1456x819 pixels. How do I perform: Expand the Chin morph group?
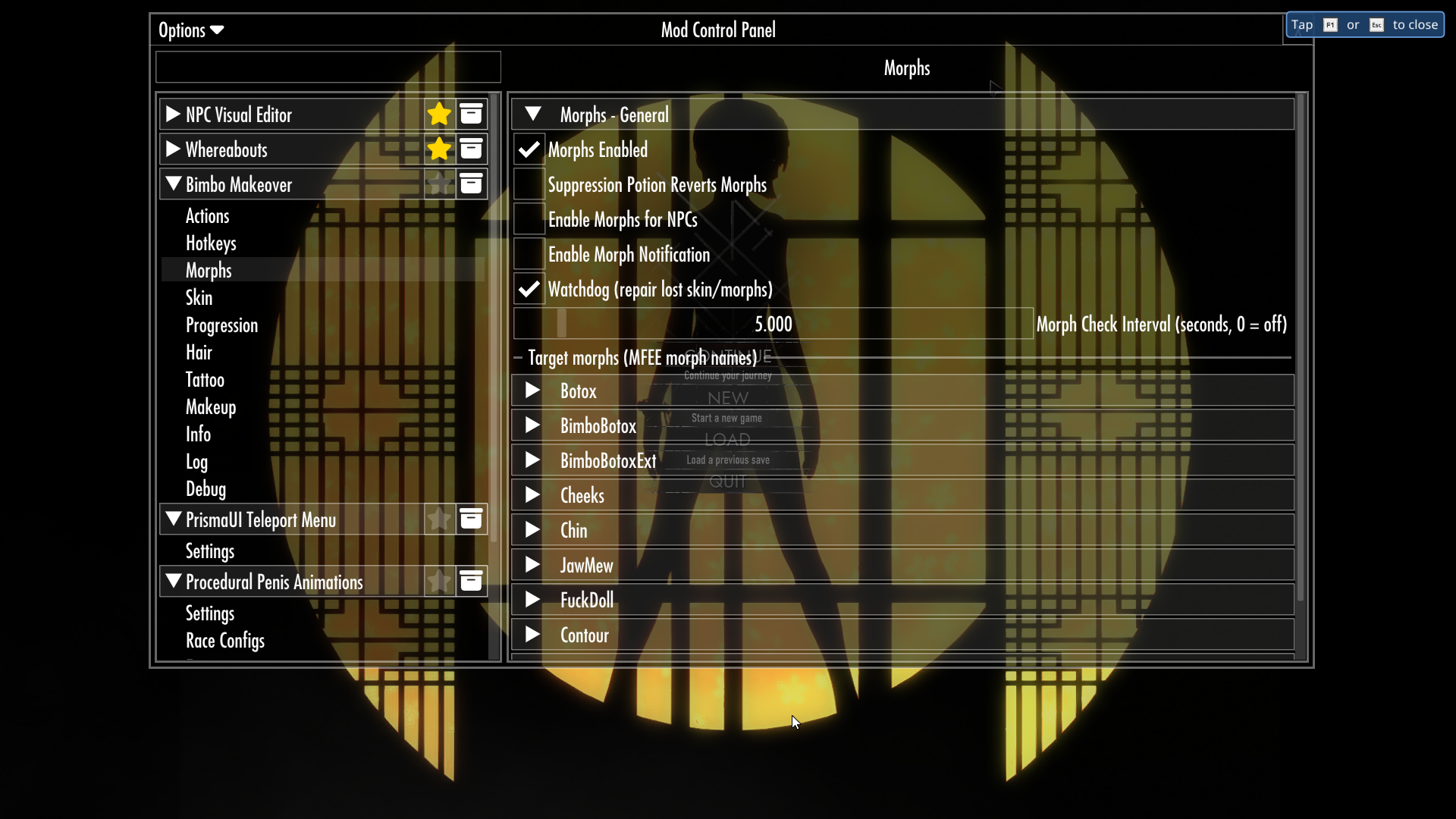(532, 530)
